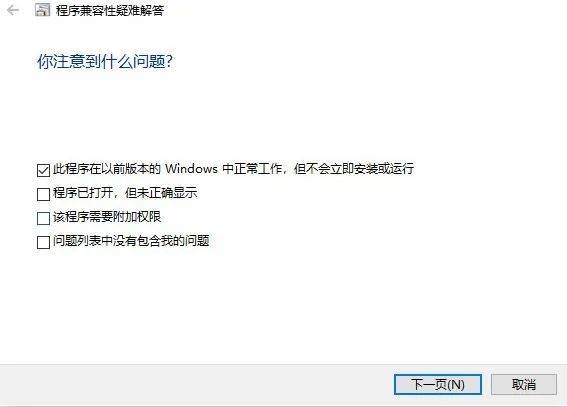Screen dimensions: 567x407
Task: Click the heading 你注意到什么问题?
Action: click(x=105, y=61)
